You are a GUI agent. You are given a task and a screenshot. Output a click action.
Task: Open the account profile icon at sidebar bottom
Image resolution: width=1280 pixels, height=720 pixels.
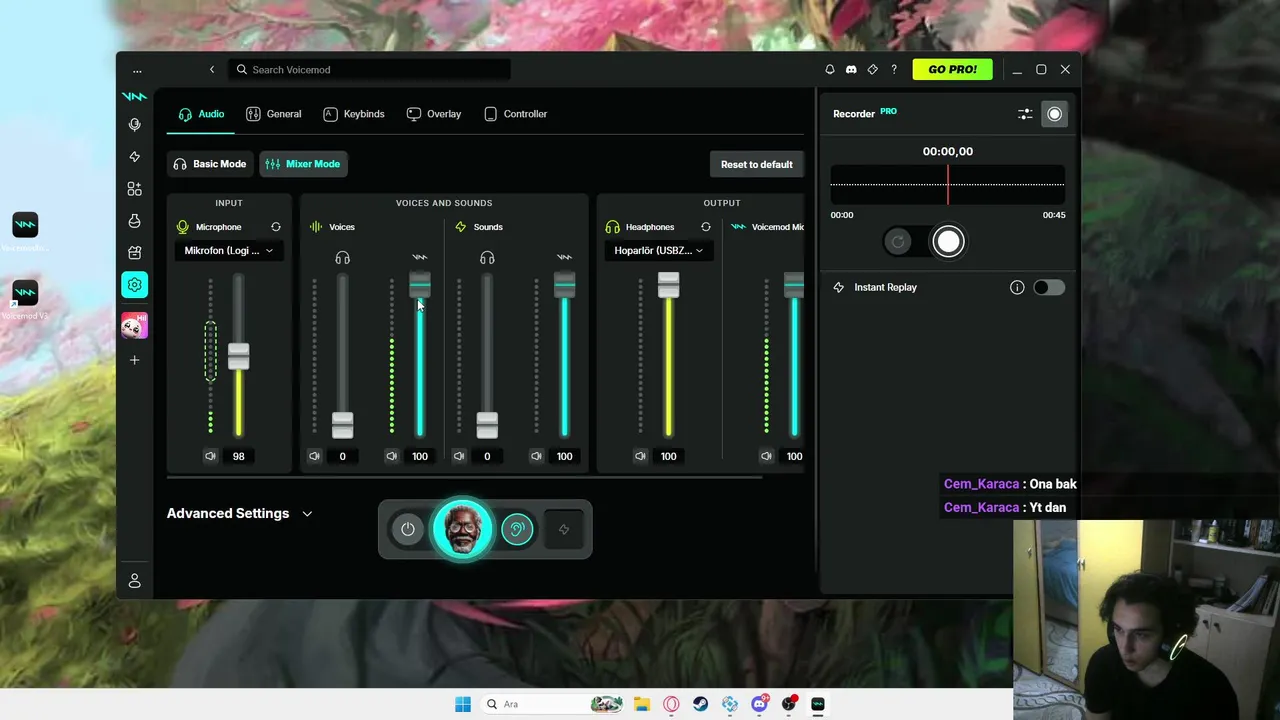tap(134, 581)
